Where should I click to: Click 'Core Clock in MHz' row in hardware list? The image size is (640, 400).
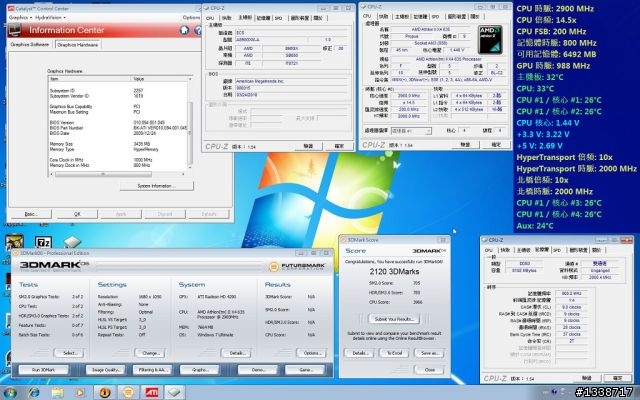[118, 160]
